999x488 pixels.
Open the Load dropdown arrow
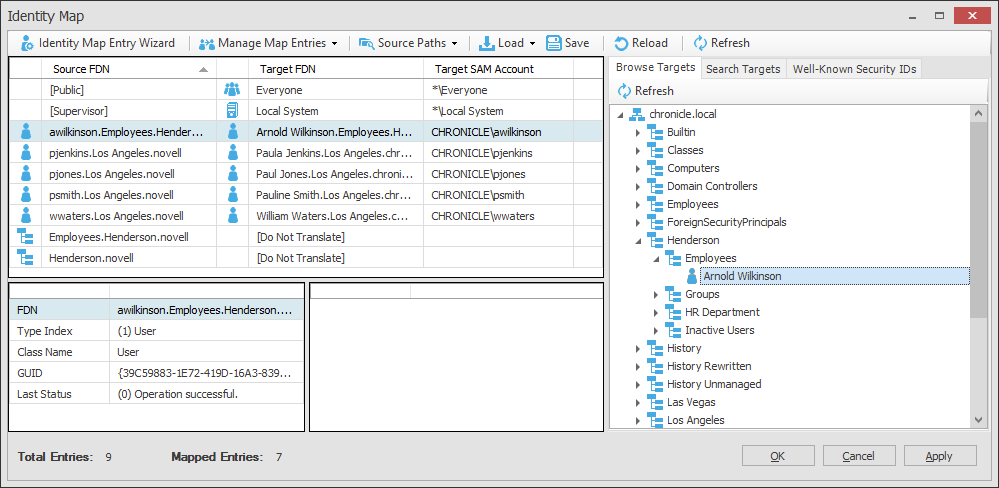[532, 43]
